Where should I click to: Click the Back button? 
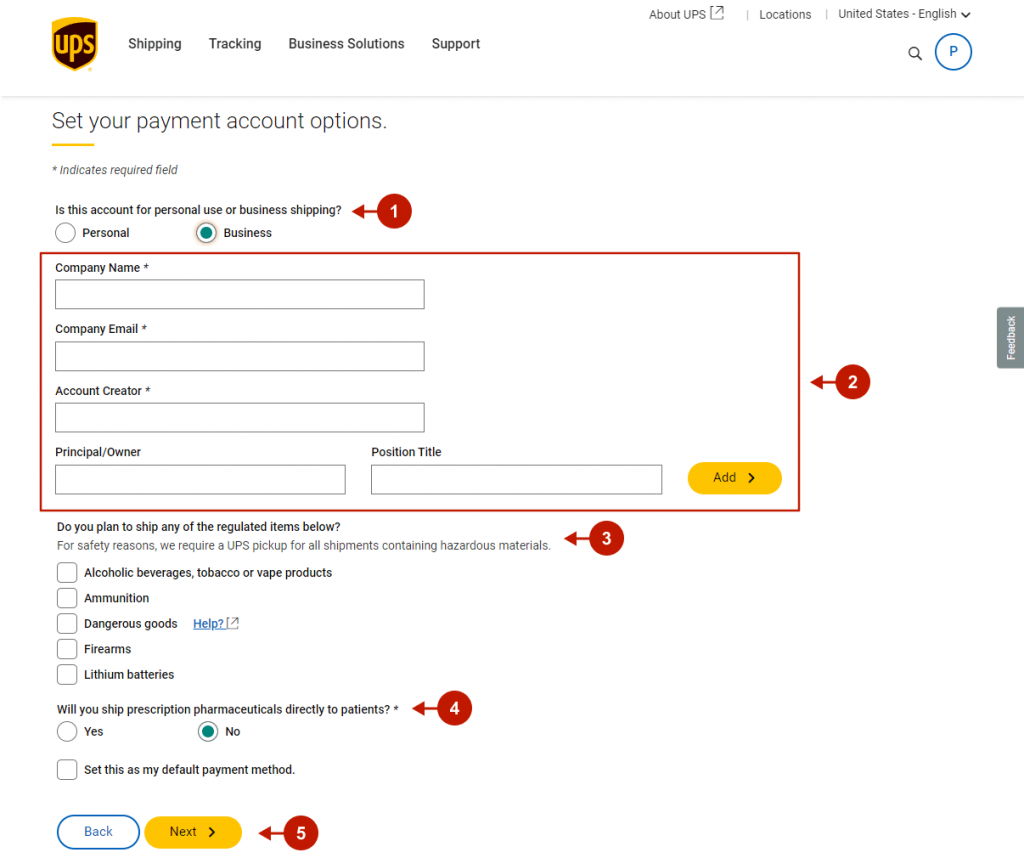(x=97, y=831)
